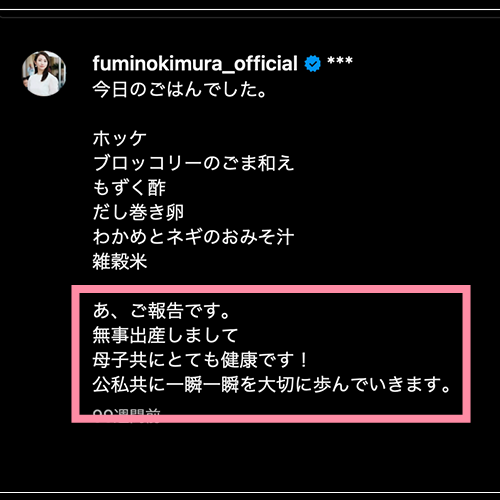
Task: Select the だし巻き卵 text line
Action: pyautogui.click(x=138, y=212)
